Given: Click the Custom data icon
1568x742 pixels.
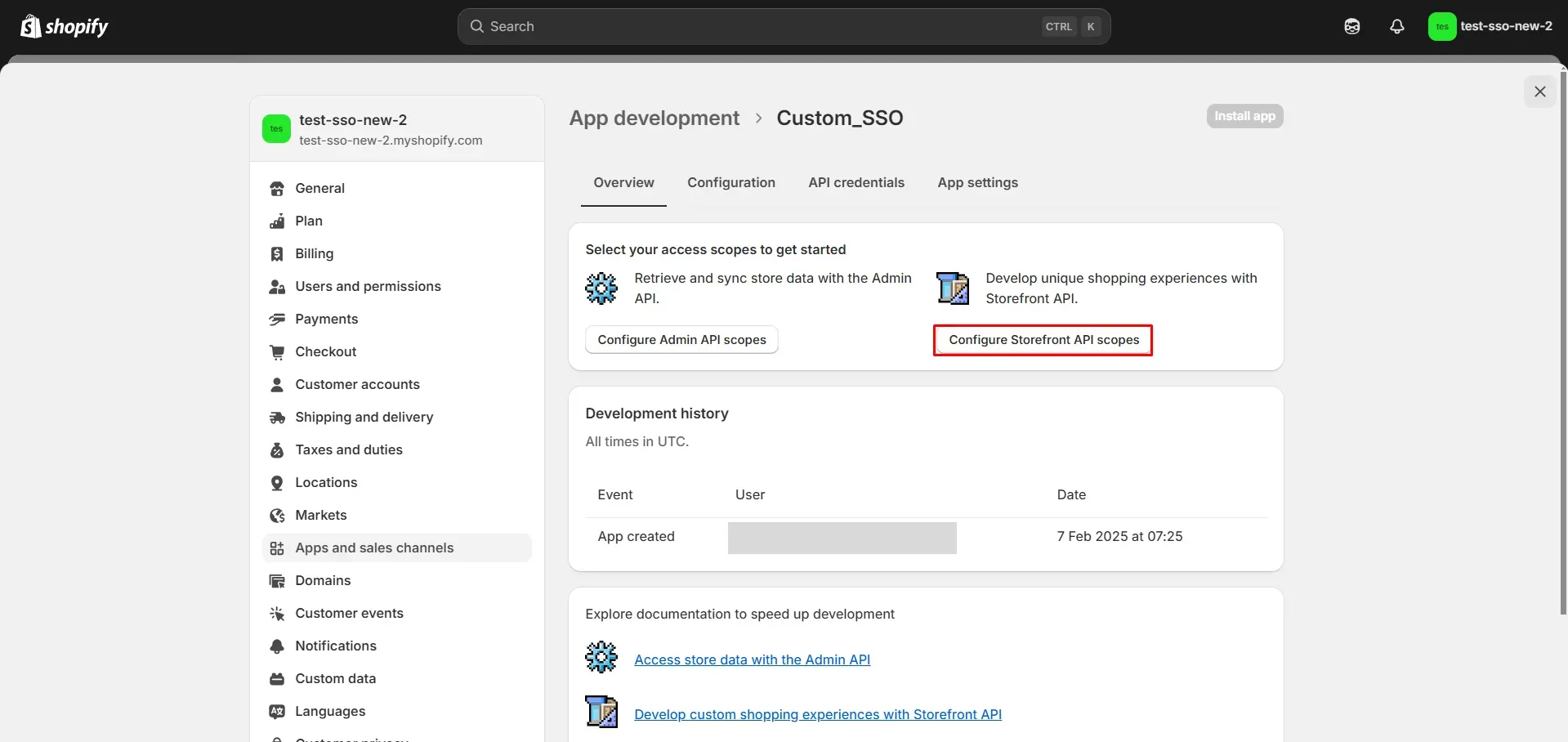Looking at the screenshot, I should pyautogui.click(x=277, y=679).
